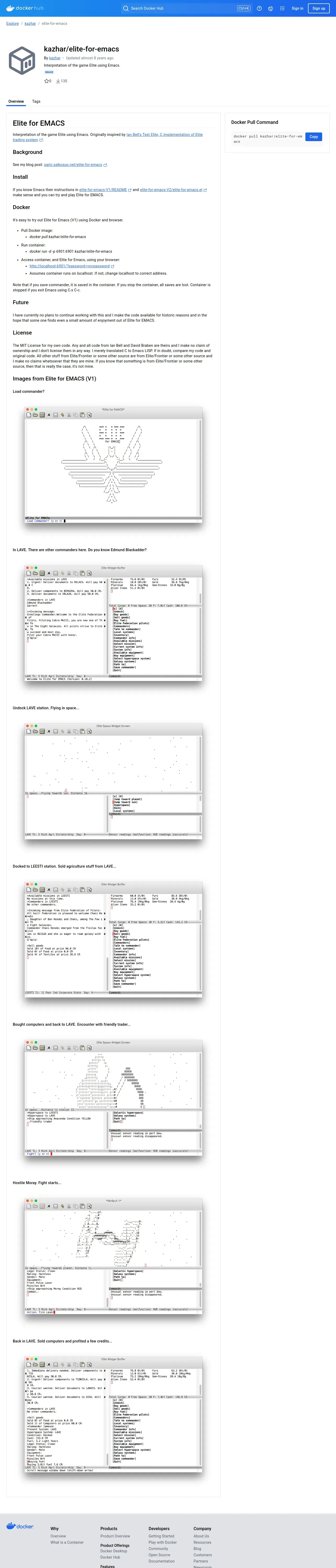The image size is (336, 1568).
Task: Open the kazhar author link
Action: point(55,58)
